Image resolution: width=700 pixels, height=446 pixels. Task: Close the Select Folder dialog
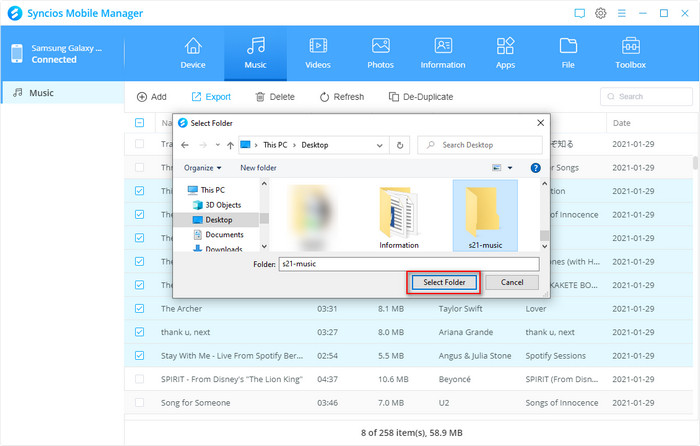[540, 123]
